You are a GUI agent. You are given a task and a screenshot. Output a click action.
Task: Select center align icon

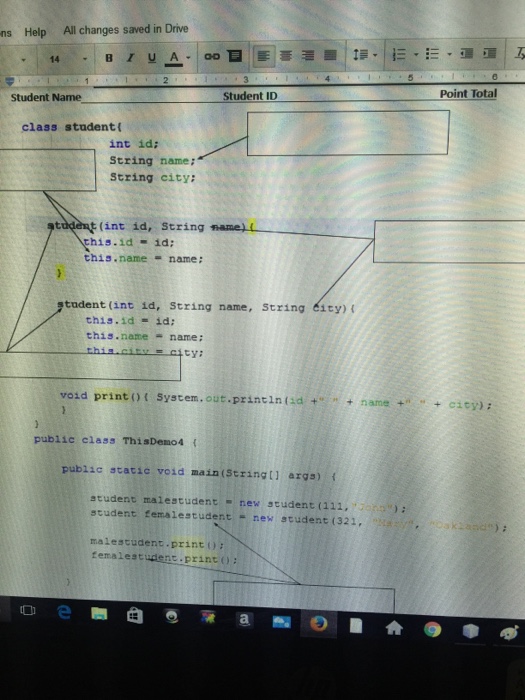pyautogui.click(x=286, y=55)
